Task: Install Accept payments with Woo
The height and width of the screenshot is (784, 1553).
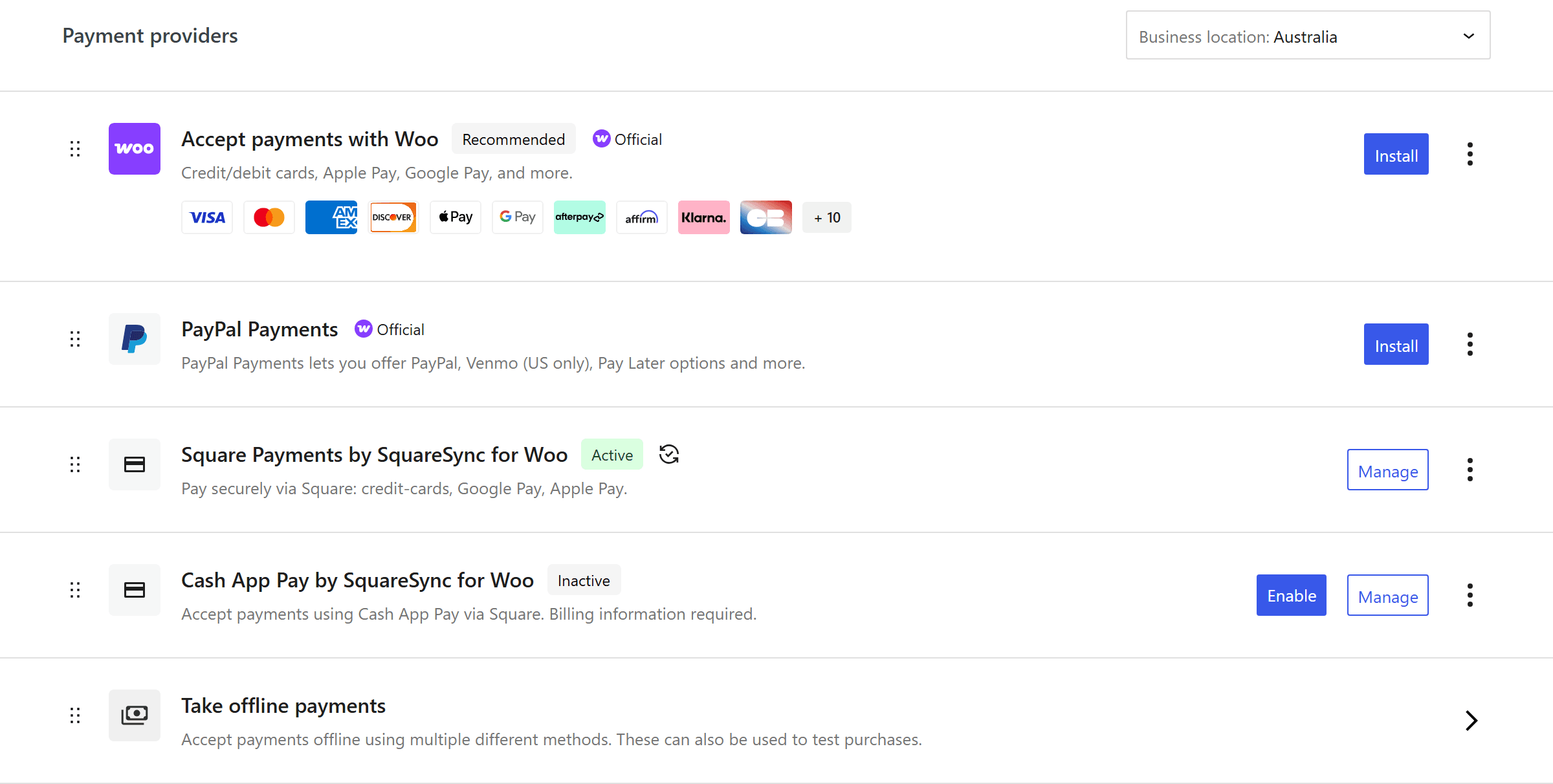Action: coord(1396,154)
